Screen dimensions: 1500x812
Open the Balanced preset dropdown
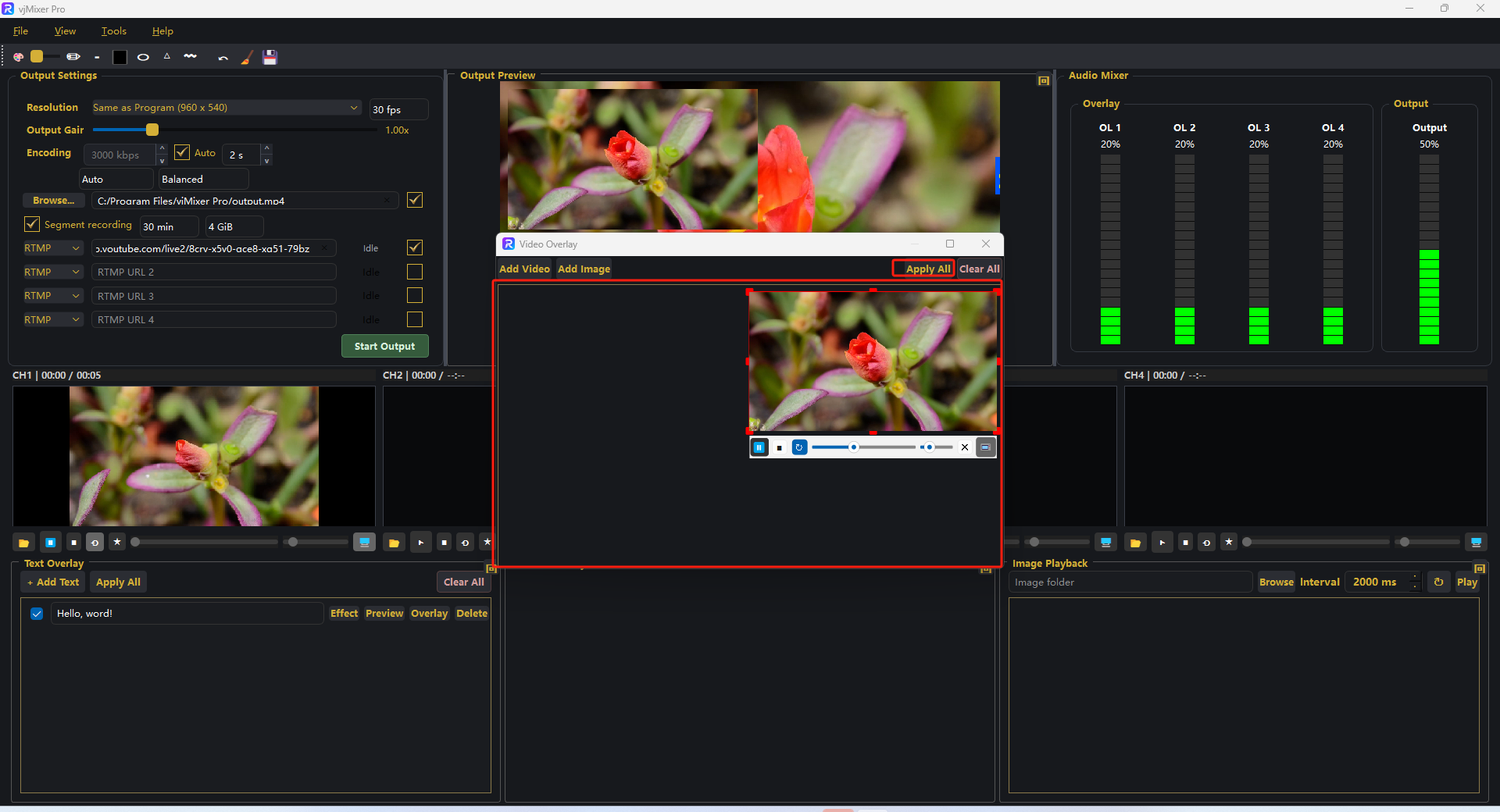tap(203, 180)
